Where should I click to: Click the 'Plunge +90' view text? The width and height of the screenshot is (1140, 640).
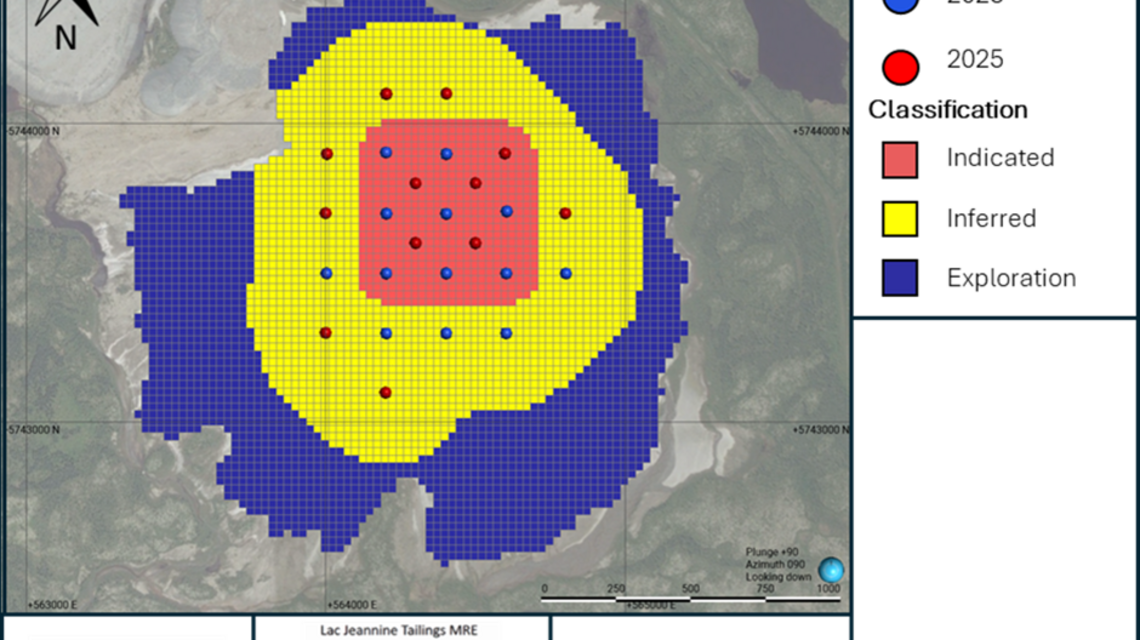772,553
